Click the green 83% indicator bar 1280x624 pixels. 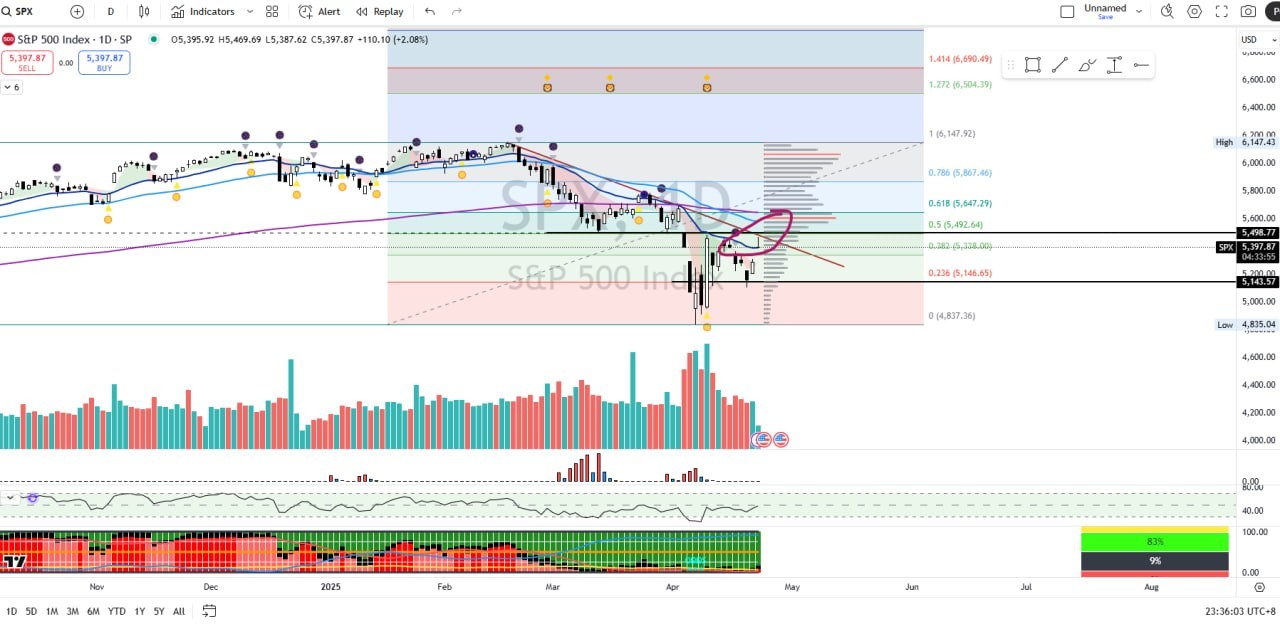(1154, 541)
